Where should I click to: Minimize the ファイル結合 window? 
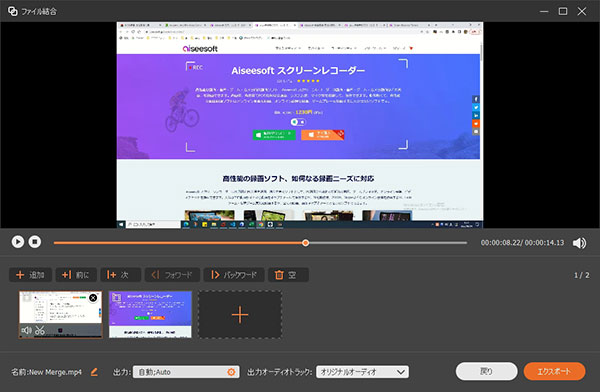(x=544, y=11)
